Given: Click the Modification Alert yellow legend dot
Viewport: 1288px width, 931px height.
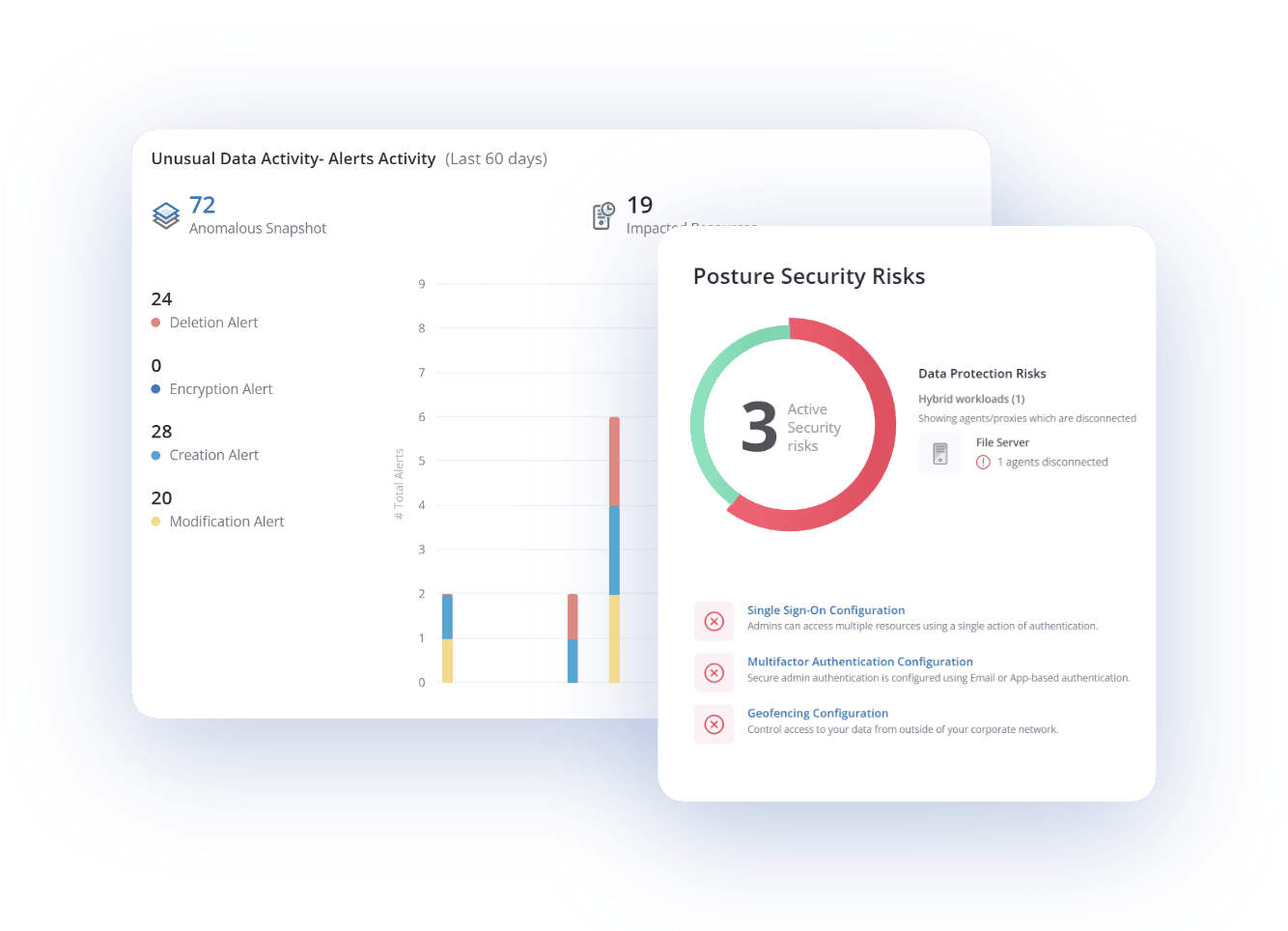Looking at the screenshot, I should point(155,522).
